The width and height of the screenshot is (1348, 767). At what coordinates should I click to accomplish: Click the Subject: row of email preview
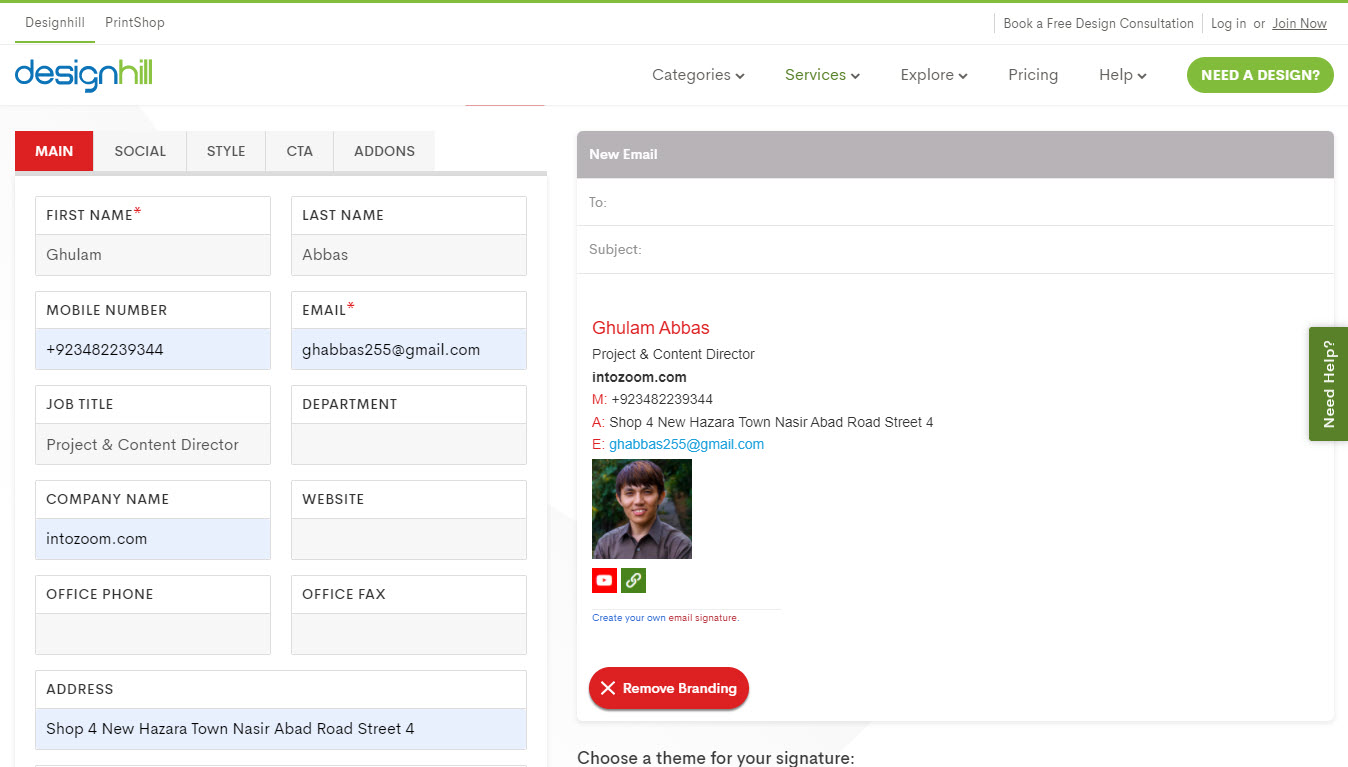tap(955, 250)
